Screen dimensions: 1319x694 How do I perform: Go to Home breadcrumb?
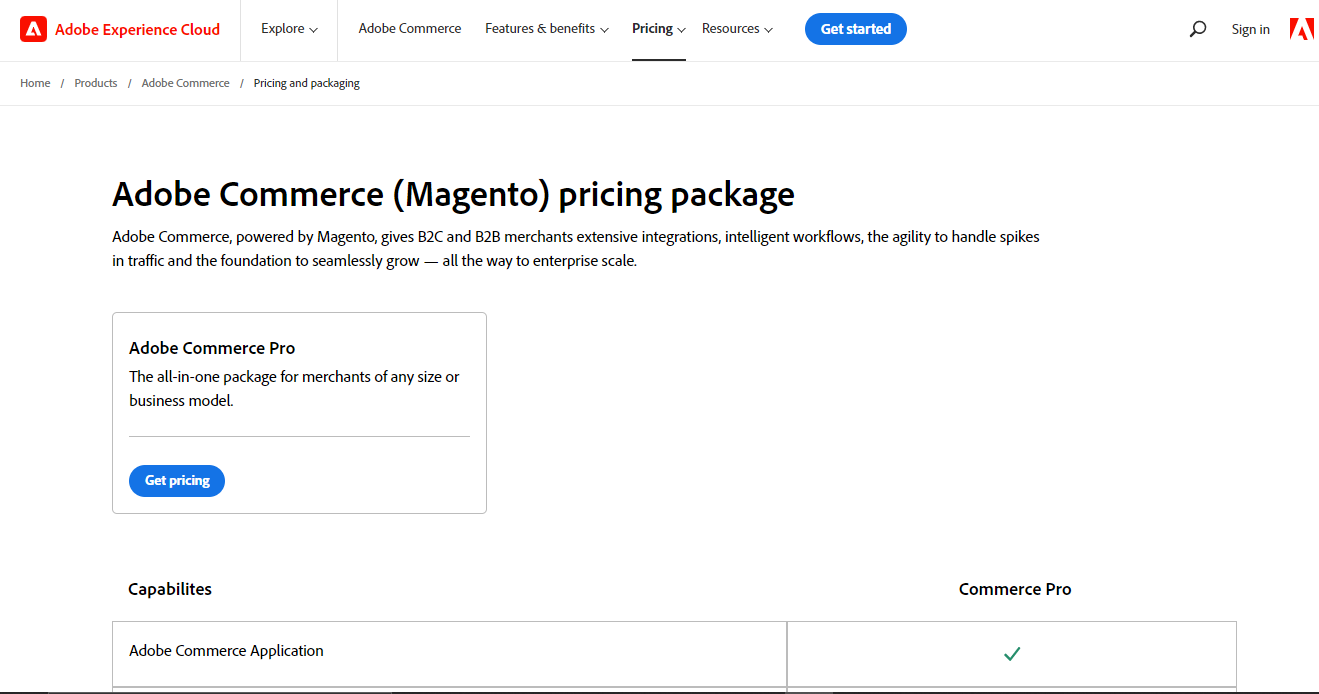[x=35, y=83]
